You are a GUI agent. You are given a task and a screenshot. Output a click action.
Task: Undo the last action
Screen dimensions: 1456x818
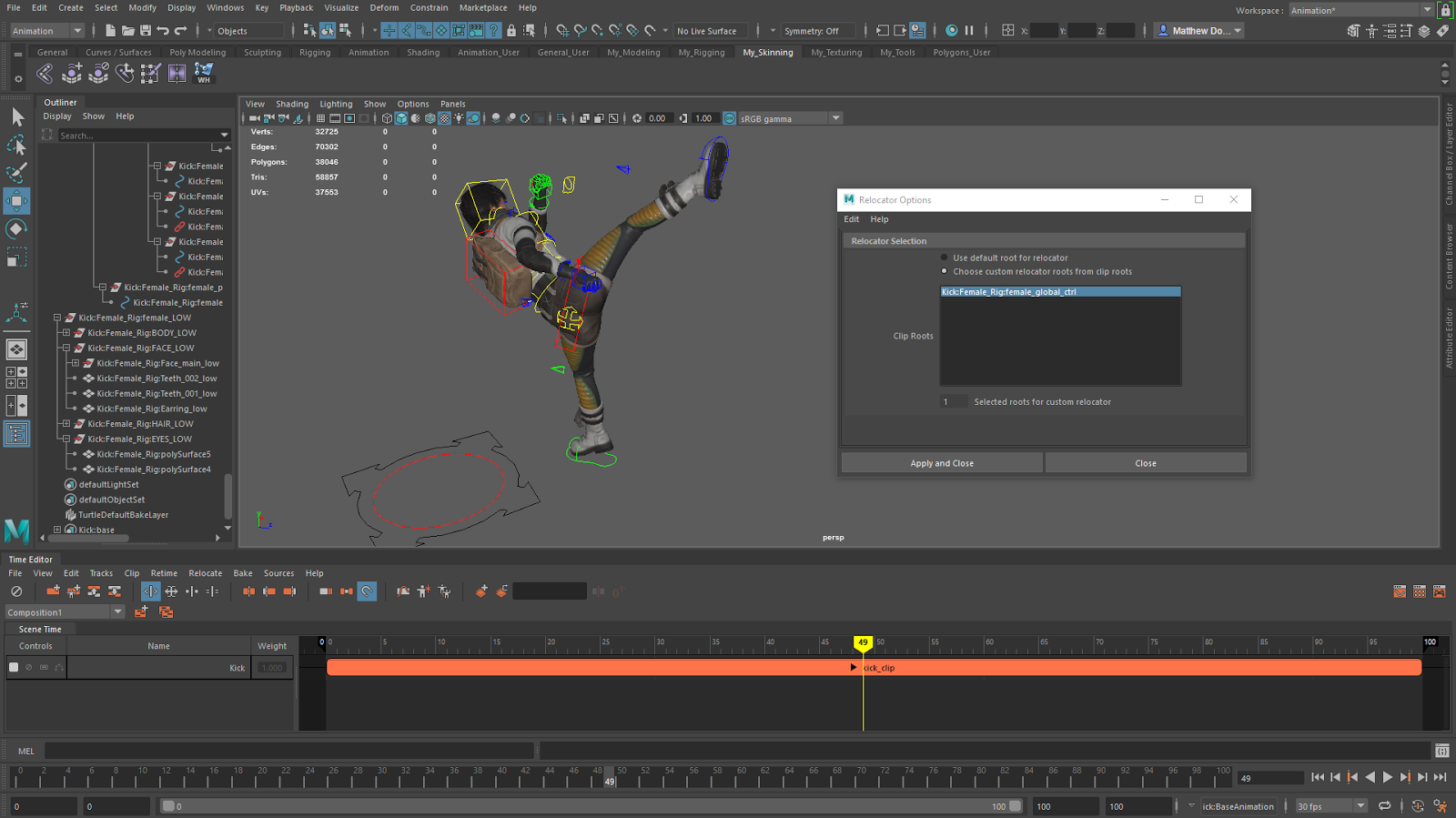(x=163, y=31)
